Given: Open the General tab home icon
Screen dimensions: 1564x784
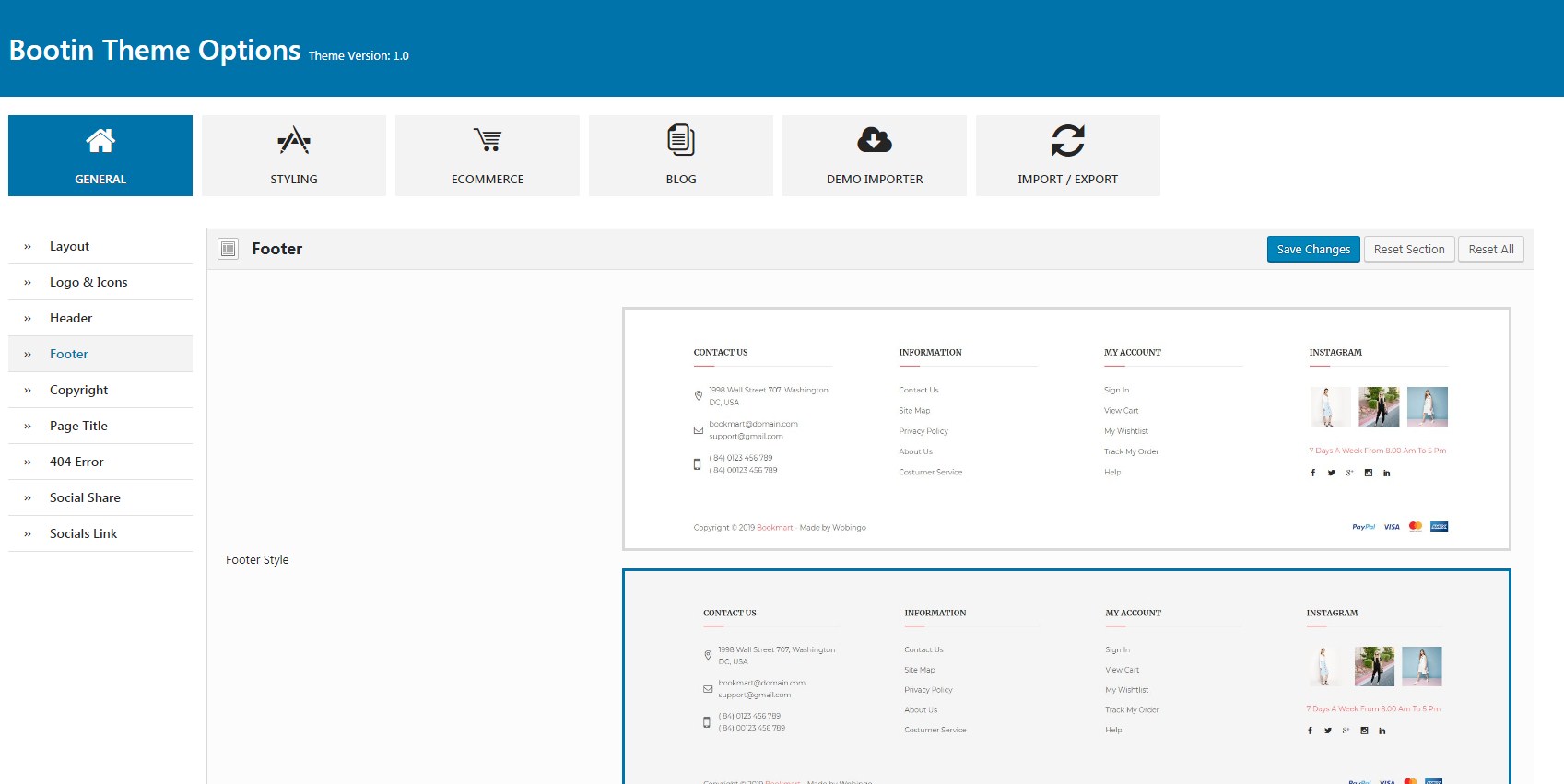Looking at the screenshot, I should 100,140.
